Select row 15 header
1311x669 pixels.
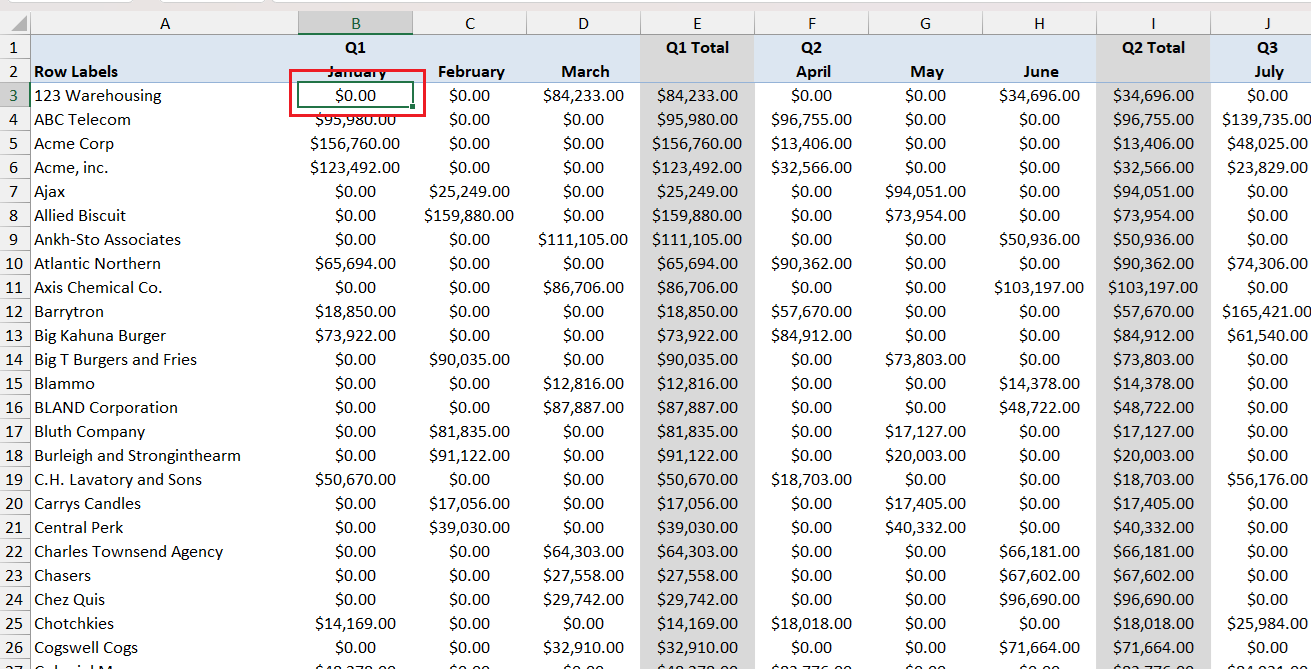pyautogui.click(x=15, y=383)
